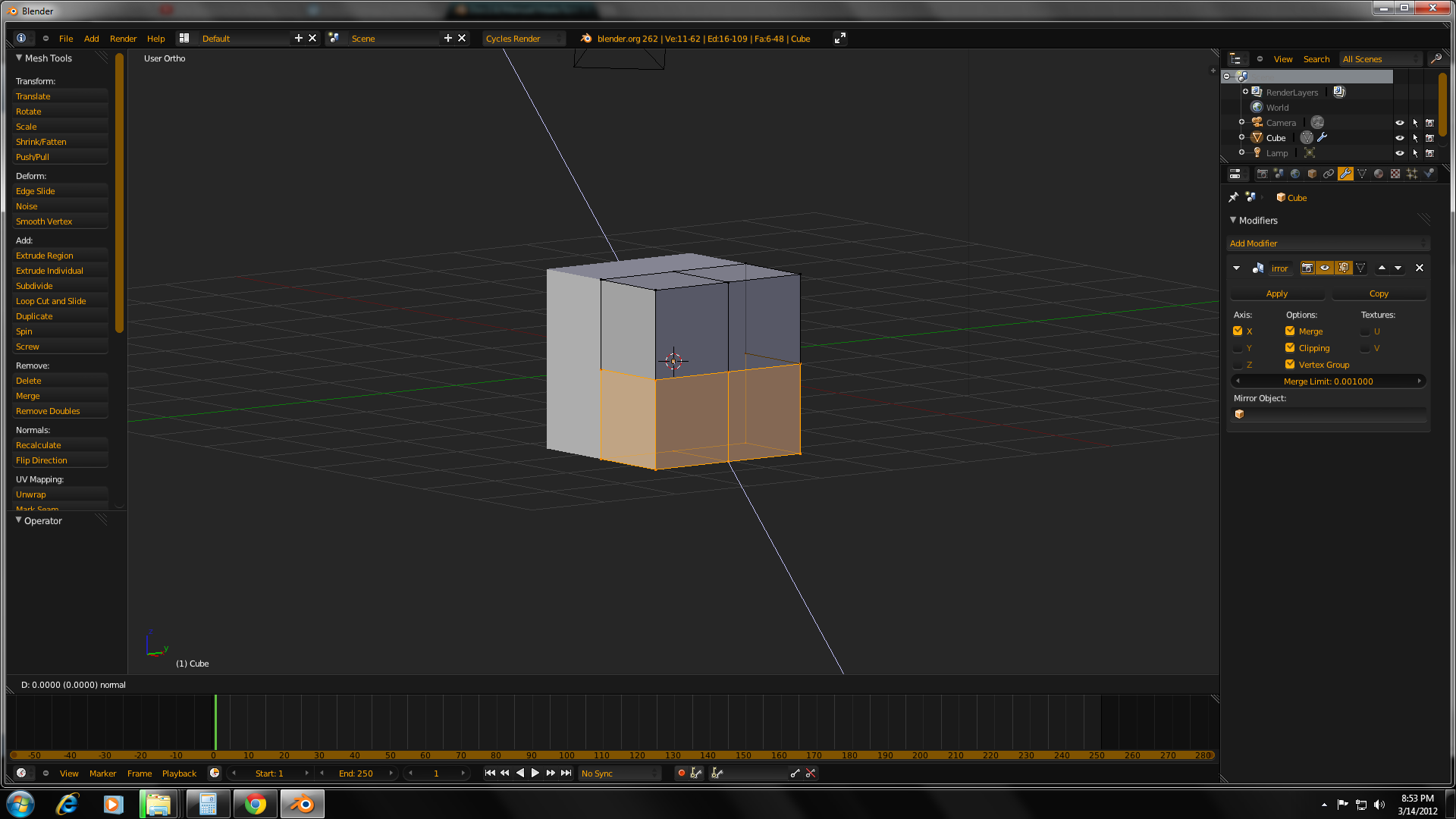Open the No Sync dropdown in timeline
Image resolution: width=1456 pixels, height=819 pixels.
tap(620, 773)
